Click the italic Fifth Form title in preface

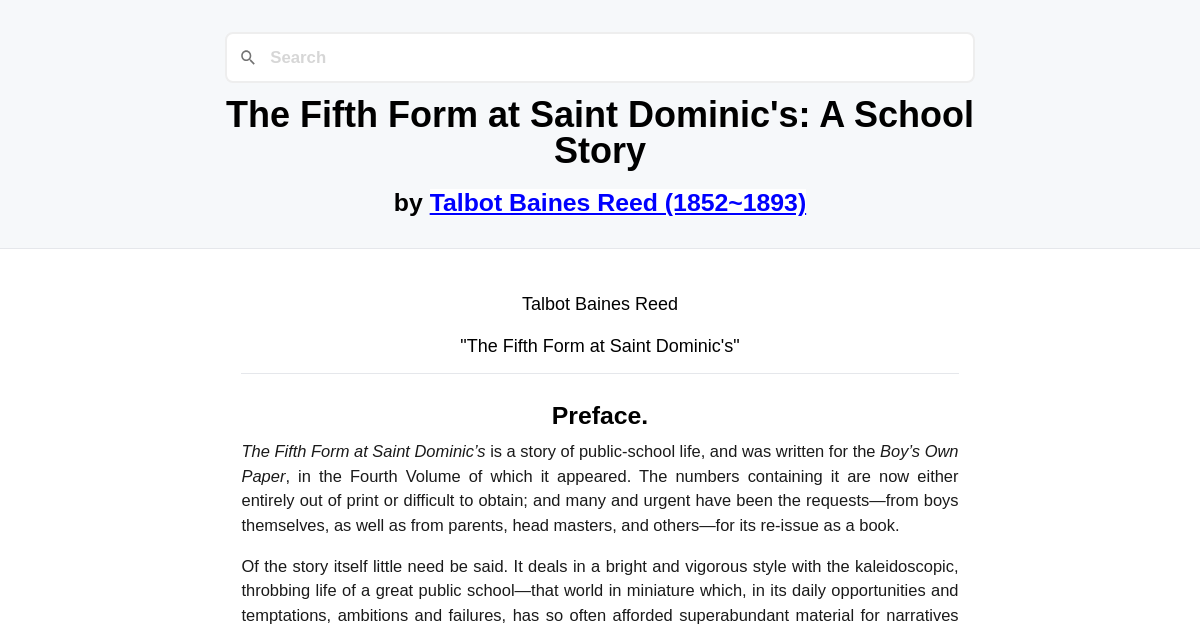click(363, 451)
